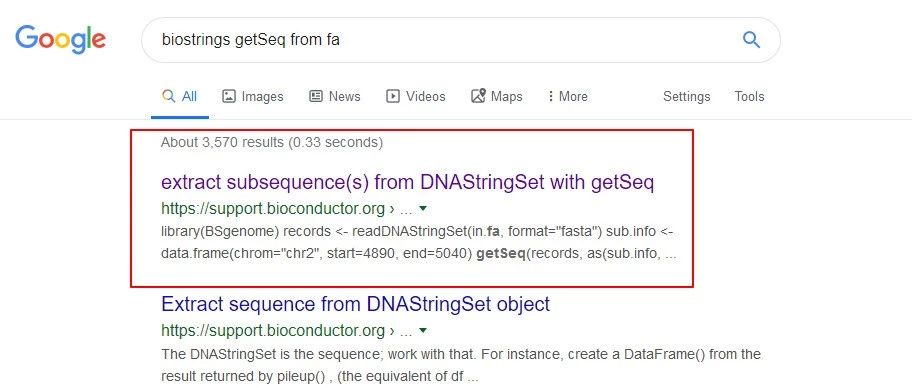This screenshot has height=388, width=912.
Task: Open search Tools options
Action: click(749, 97)
